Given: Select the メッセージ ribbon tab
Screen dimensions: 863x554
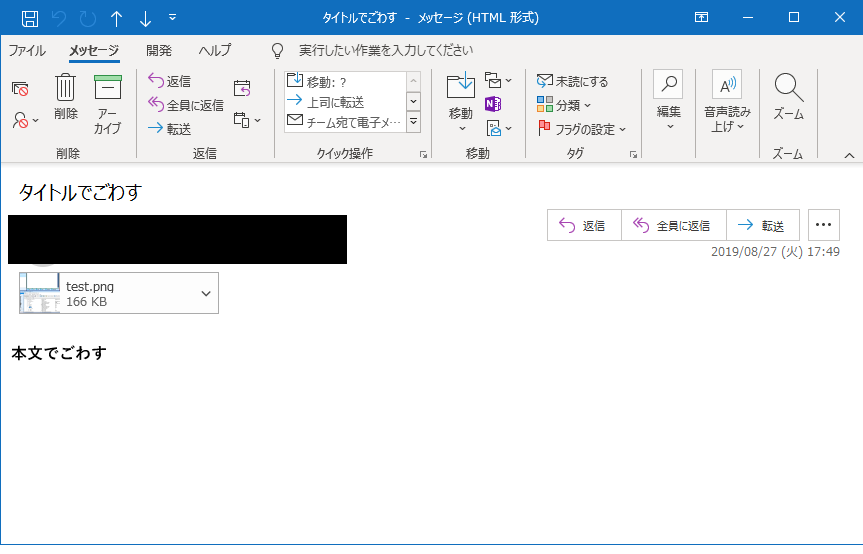Looking at the screenshot, I should (94, 51).
